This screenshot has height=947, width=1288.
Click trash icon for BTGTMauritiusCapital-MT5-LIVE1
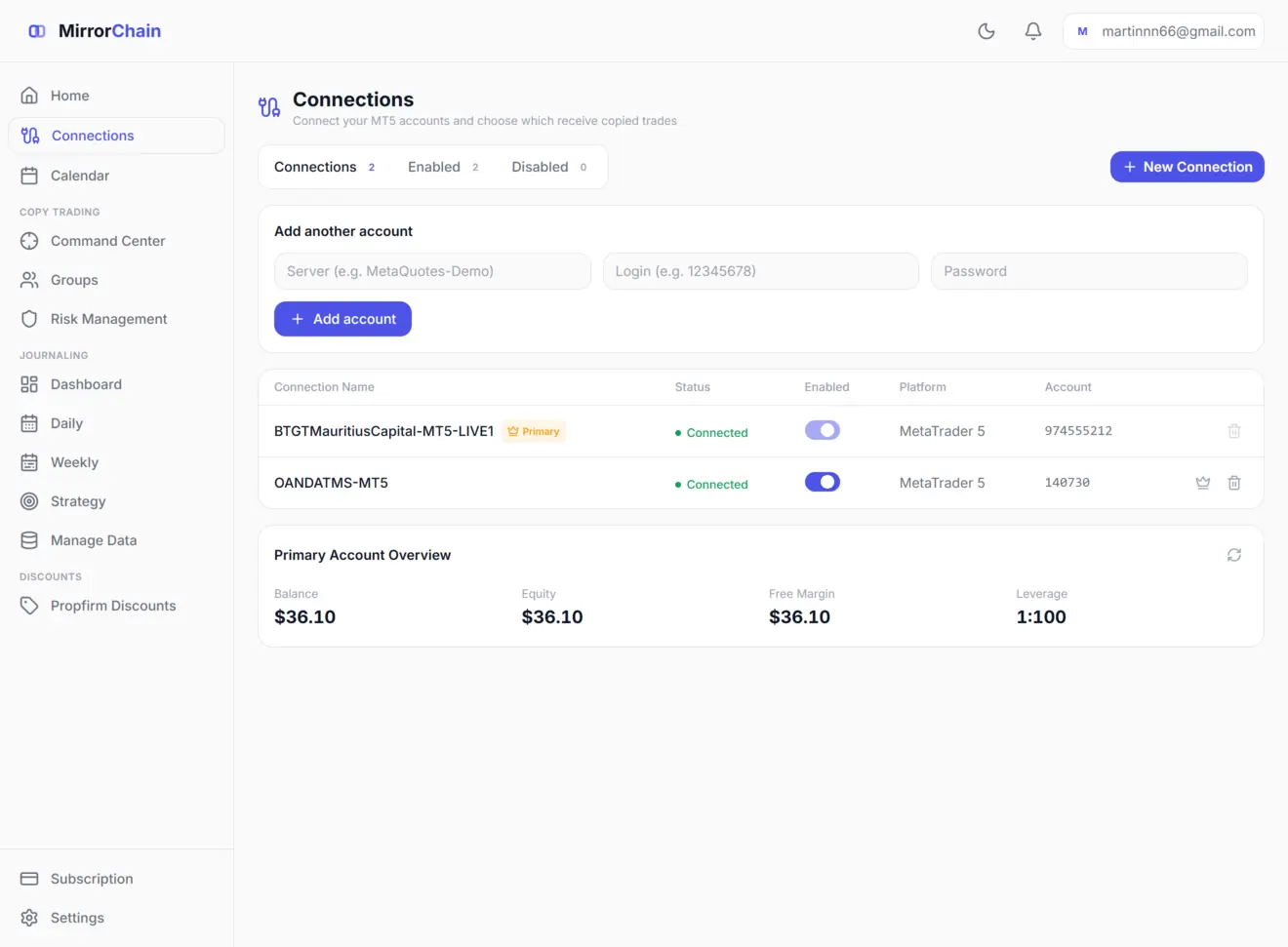click(x=1234, y=431)
